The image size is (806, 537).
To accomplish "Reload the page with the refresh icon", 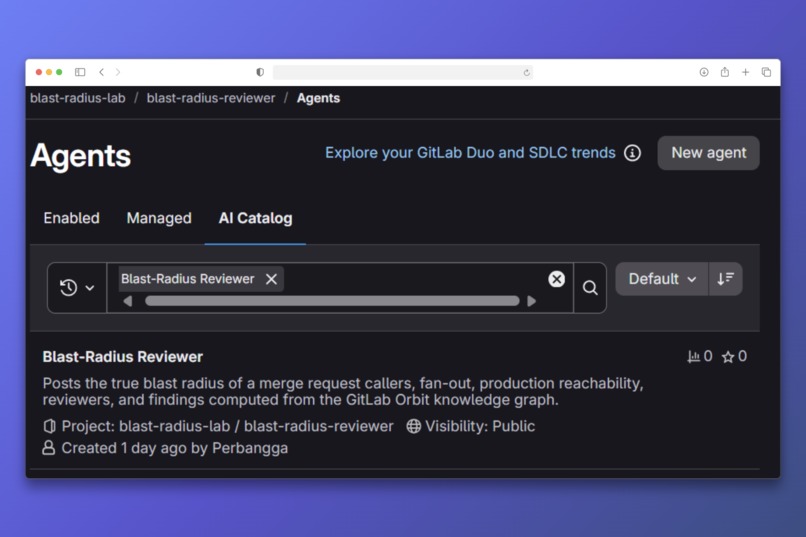I will [x=526, y=72].
